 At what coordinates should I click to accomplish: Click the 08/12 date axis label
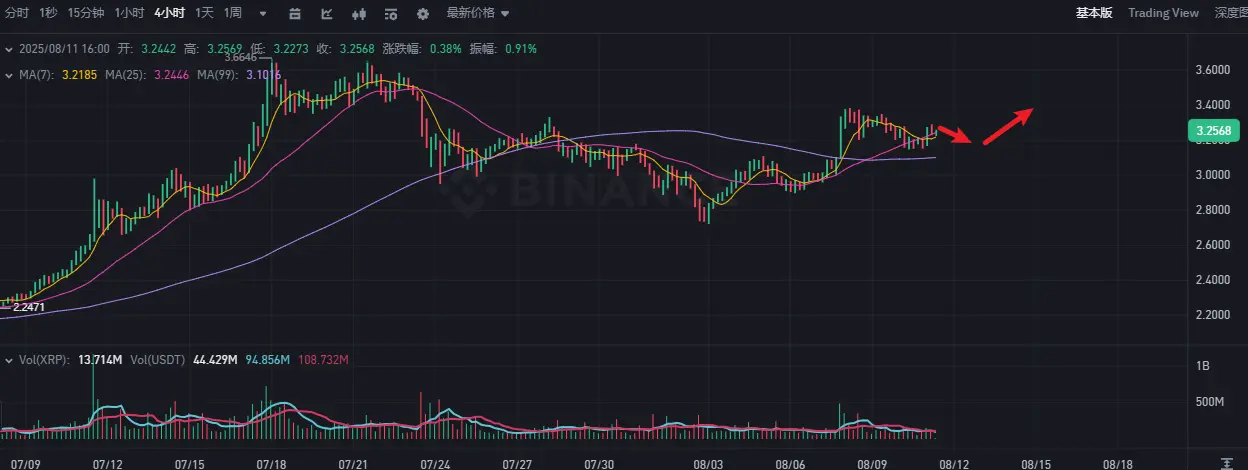click(954, 465)
